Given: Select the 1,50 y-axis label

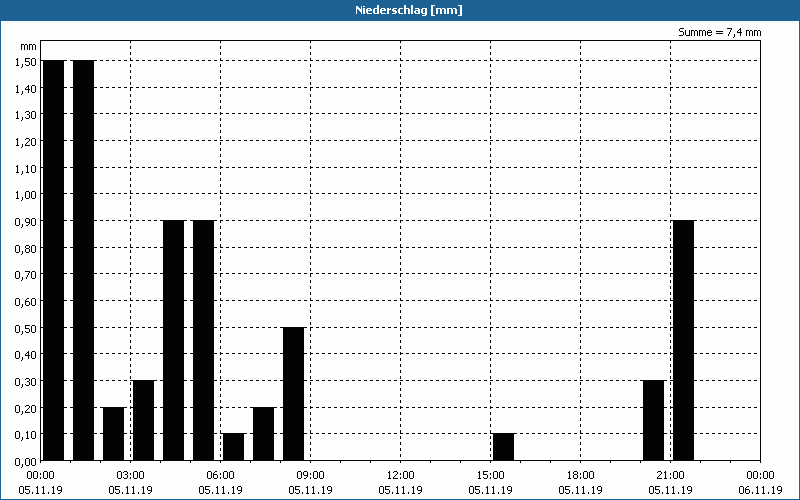Looking at the screenshot, I should (26, 62).
